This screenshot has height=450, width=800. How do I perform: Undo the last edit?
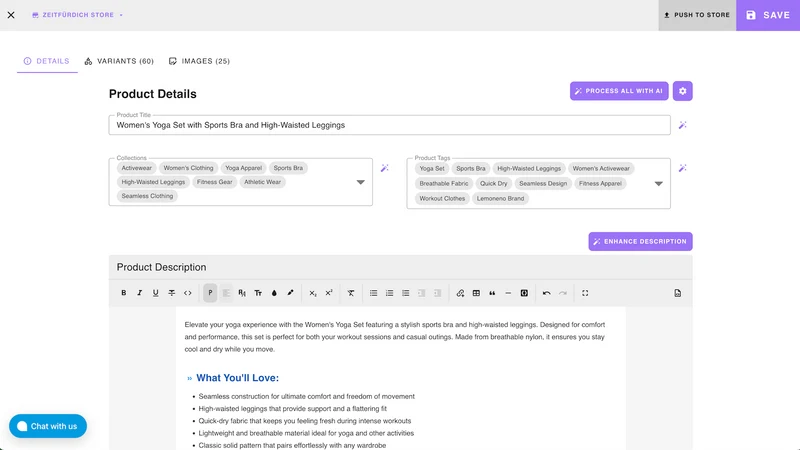[546, 293]
